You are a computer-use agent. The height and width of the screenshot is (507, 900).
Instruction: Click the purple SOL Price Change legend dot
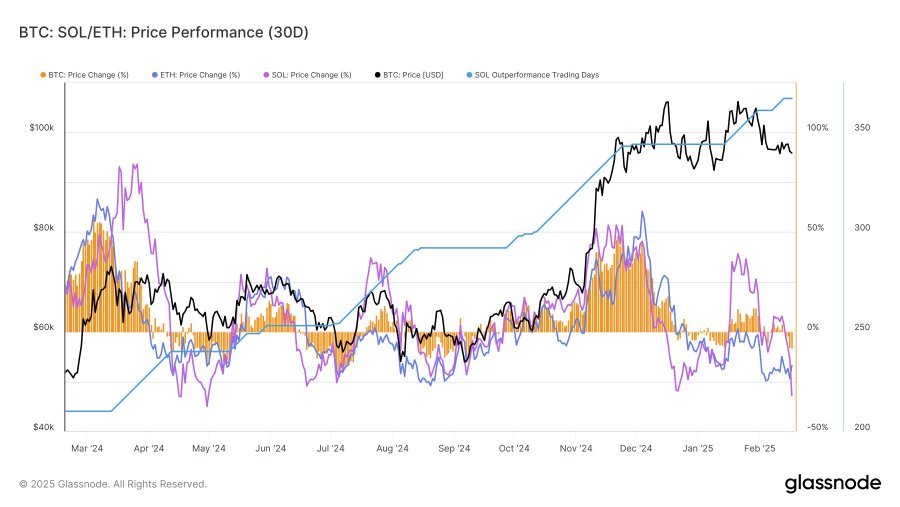[x=266, y=75]
